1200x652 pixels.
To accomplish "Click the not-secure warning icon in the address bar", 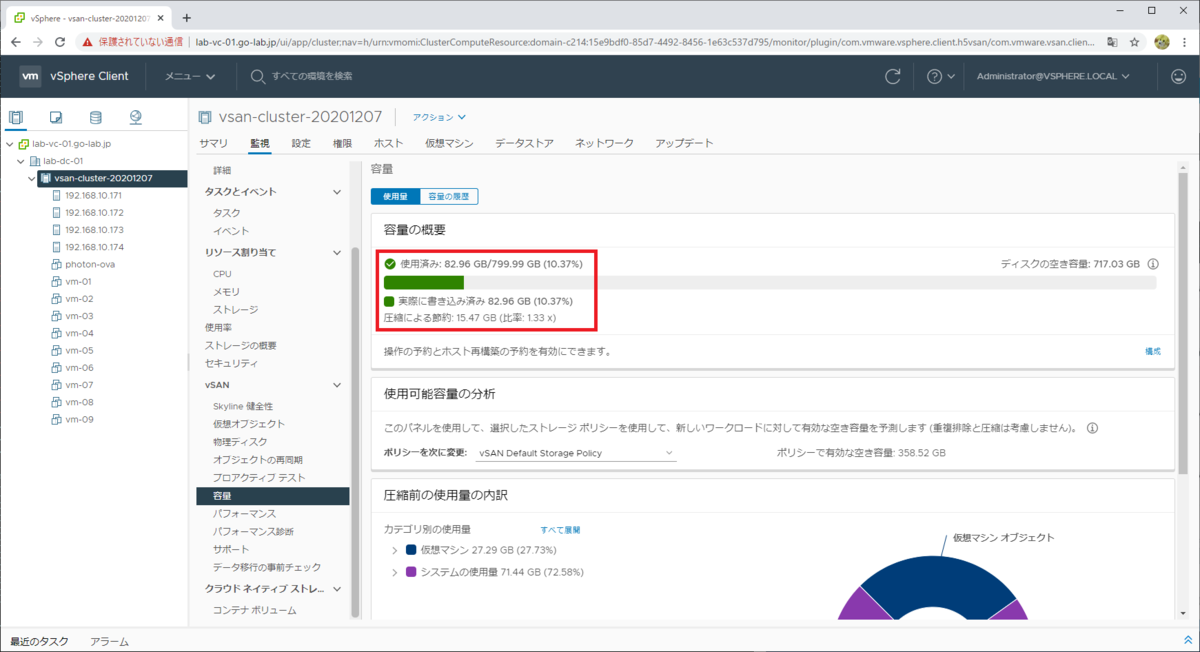I will (x=88, y=42).
